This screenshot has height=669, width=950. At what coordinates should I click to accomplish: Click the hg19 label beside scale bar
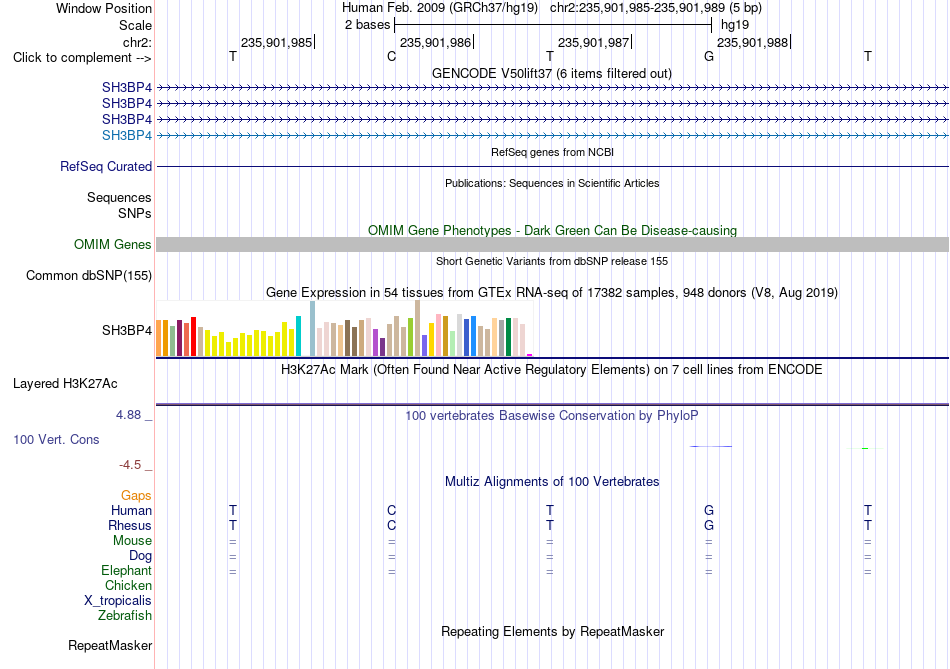735,25
